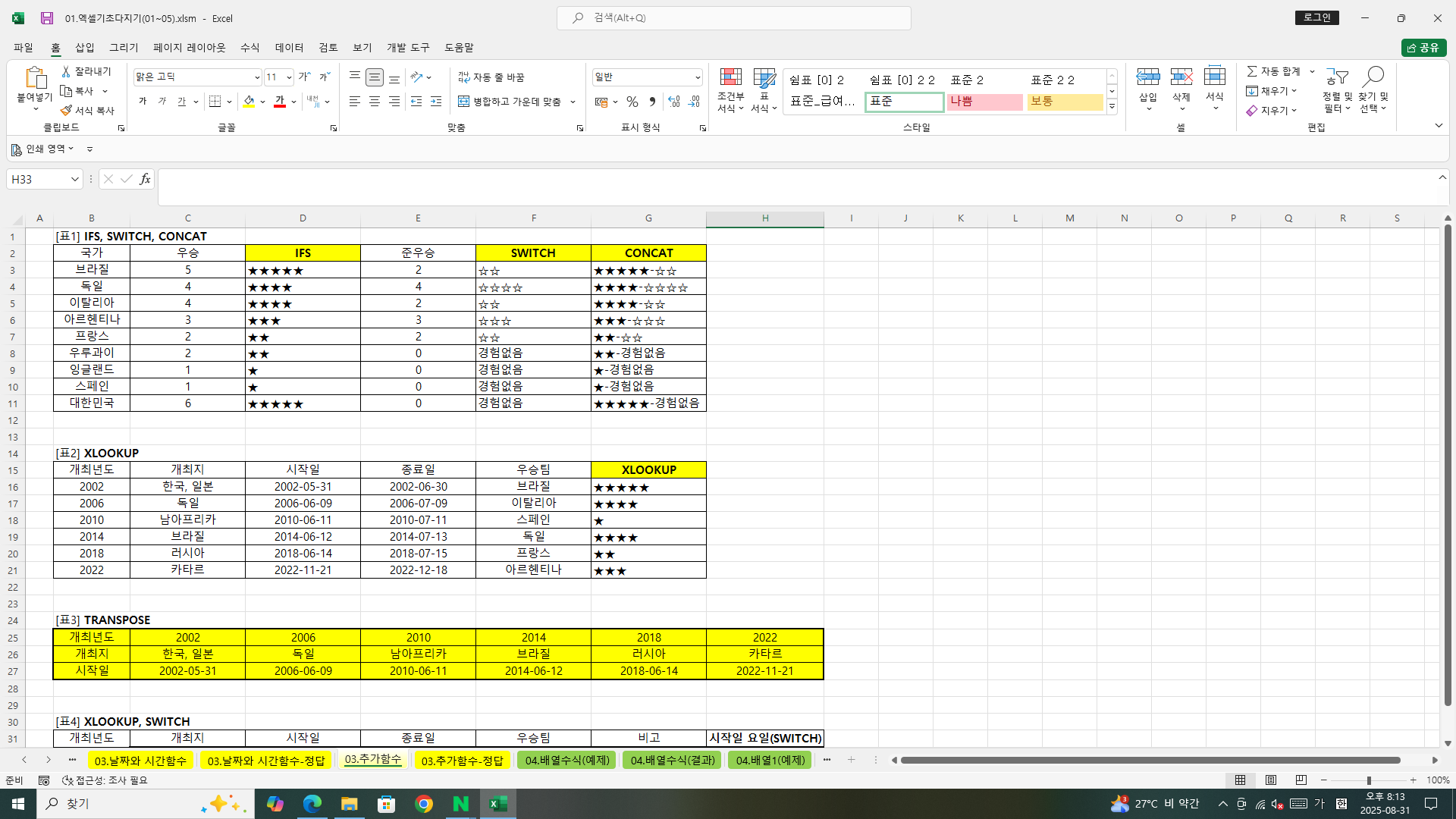Expand the number format (일반) dropdown
This screenshot has height=819, width=1456.
[x=697, y=77]
